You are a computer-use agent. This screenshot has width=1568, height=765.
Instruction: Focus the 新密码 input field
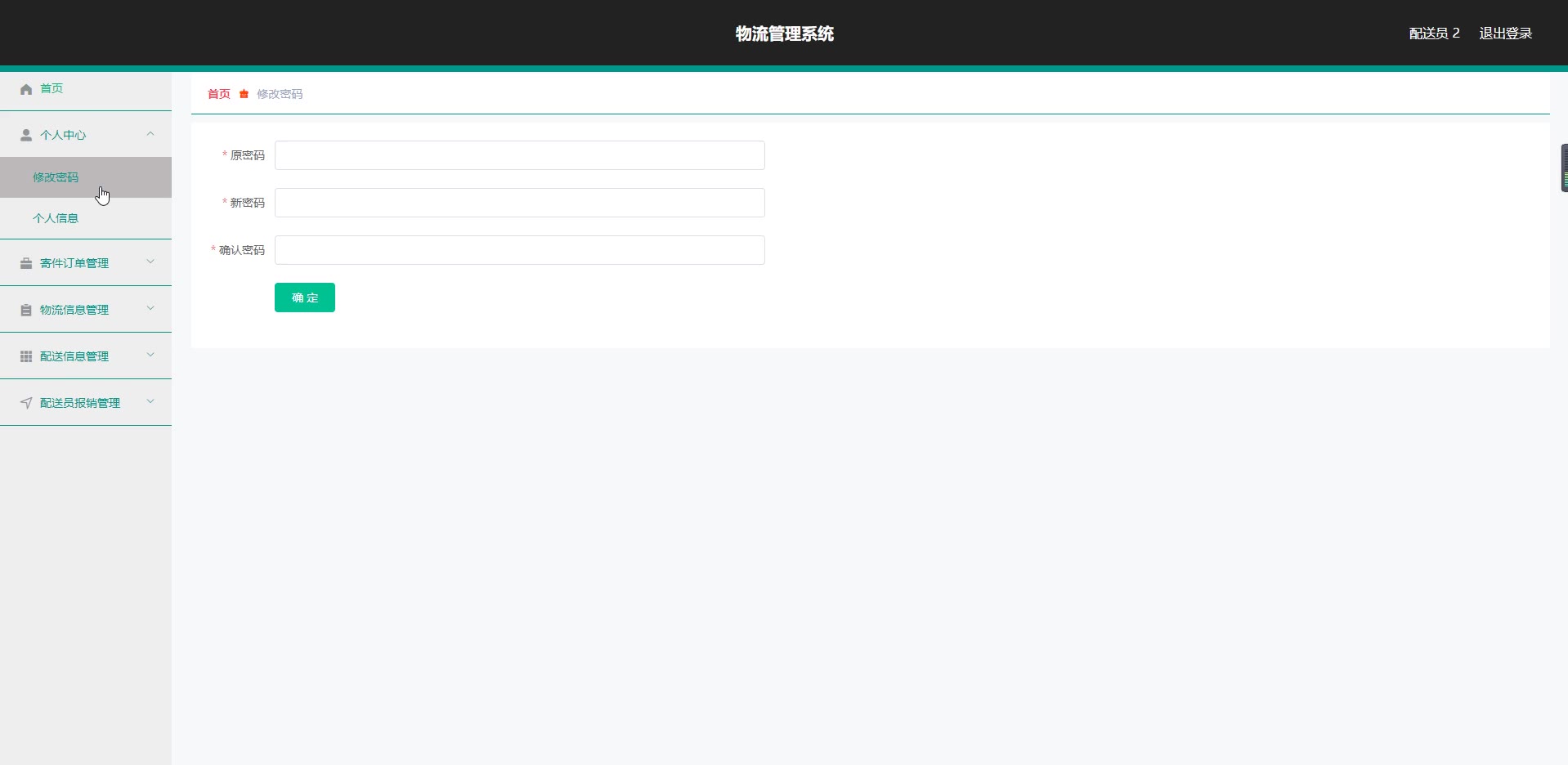520,203
